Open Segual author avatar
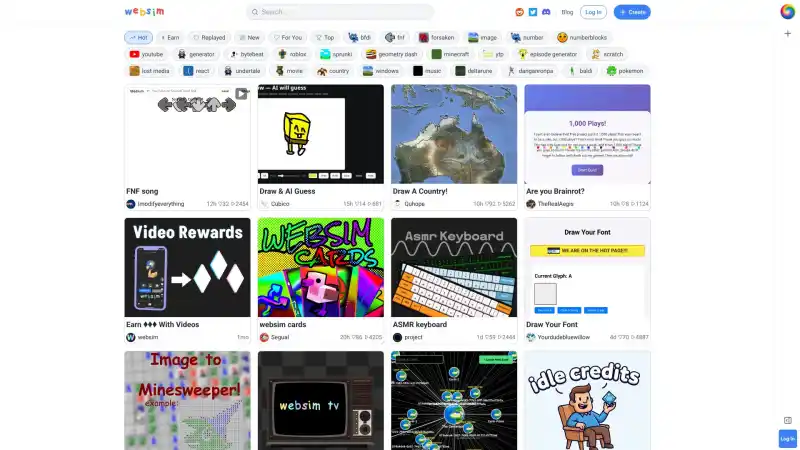 264,337
